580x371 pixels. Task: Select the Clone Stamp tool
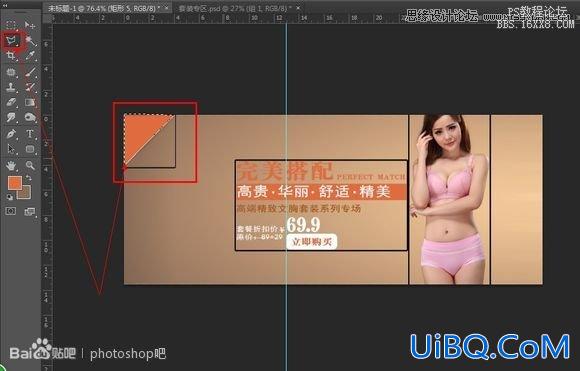11,87
